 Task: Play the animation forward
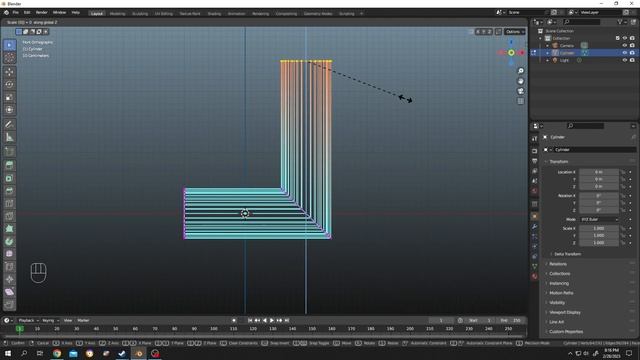272,320
